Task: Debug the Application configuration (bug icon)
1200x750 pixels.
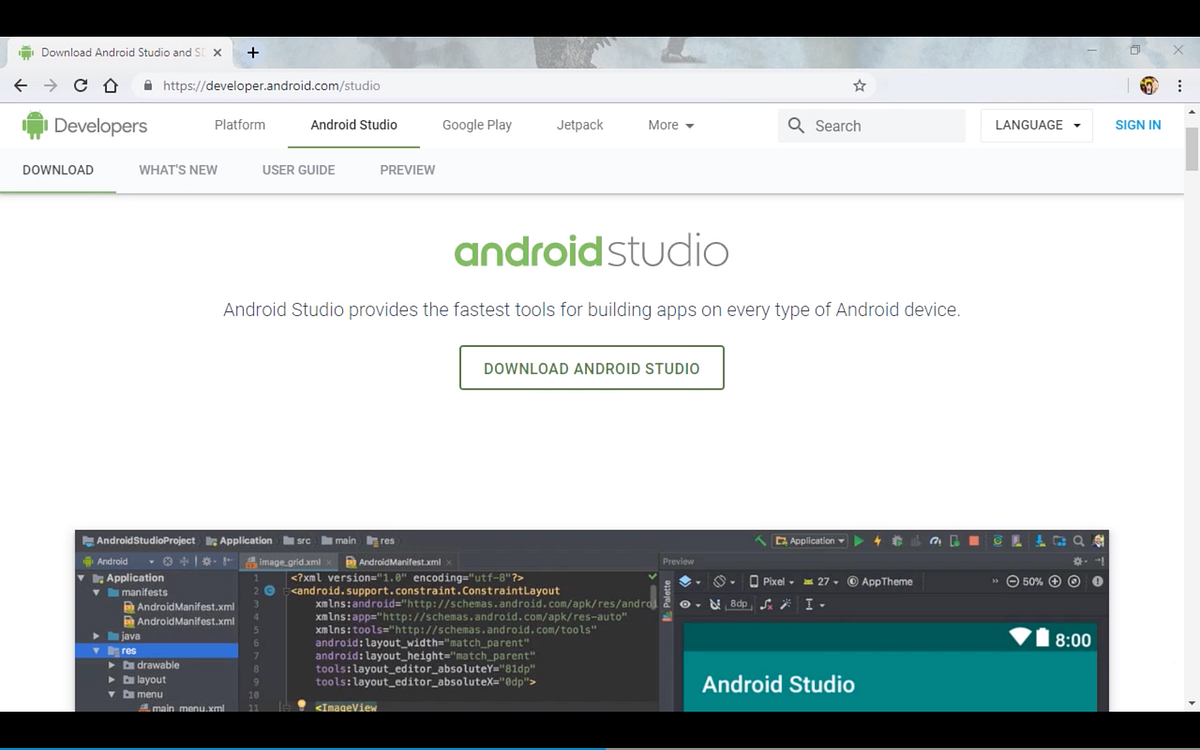Action: coord(895,540)
